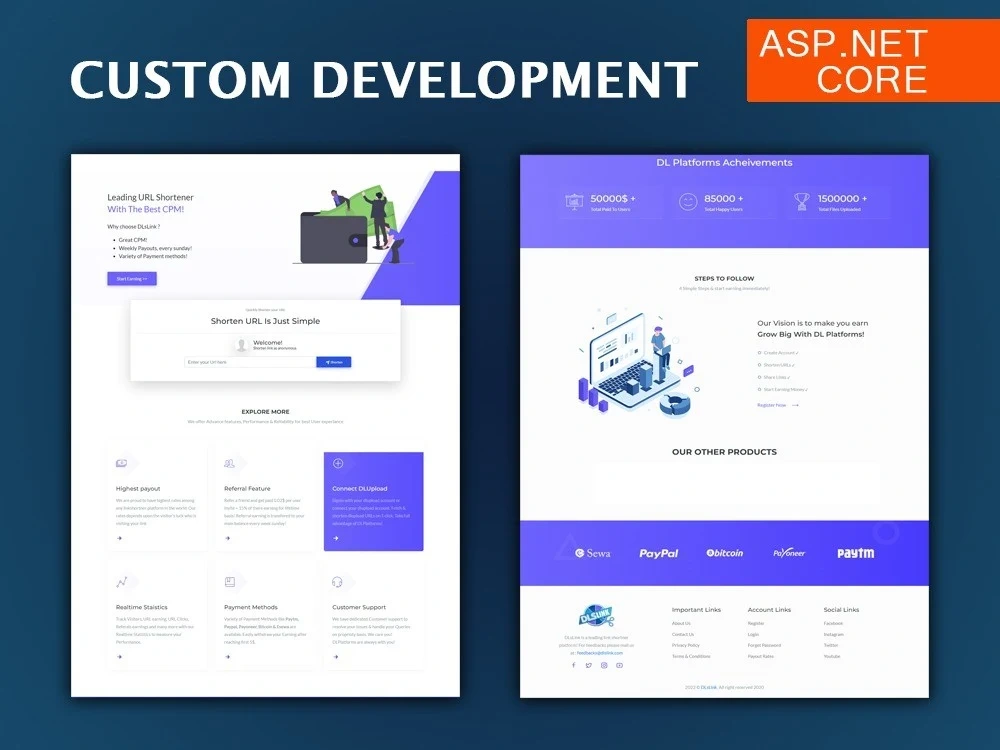
Task: Click the 'Share Links' step item
Action: click(774, 377)
